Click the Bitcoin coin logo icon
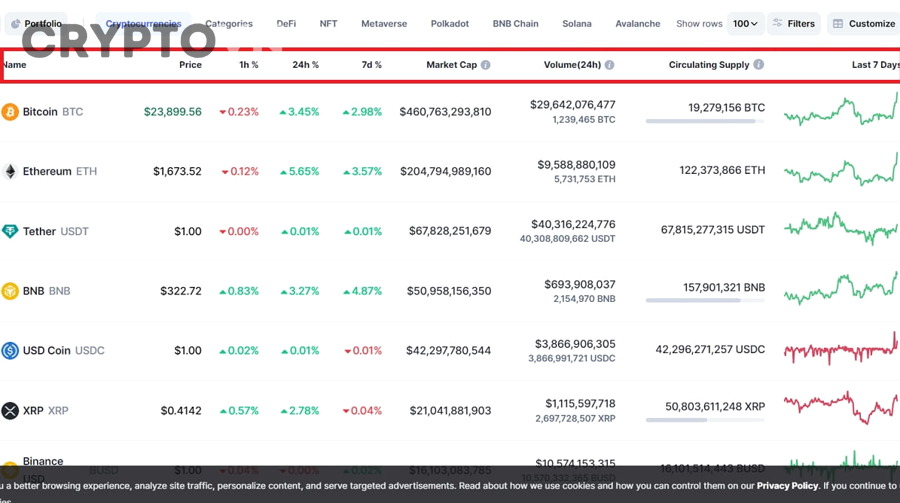The image size is (900, 503). (x=10, y=111)
